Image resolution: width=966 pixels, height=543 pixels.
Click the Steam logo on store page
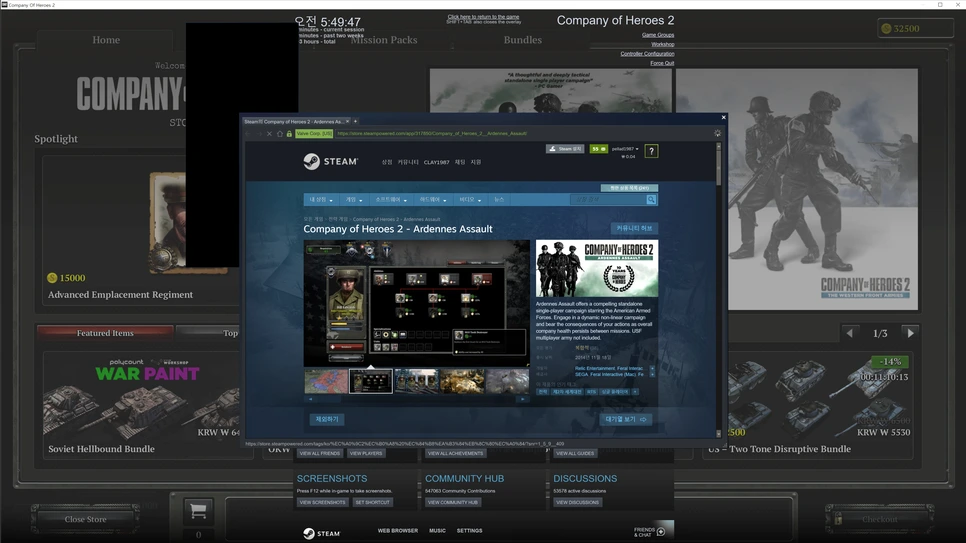click(331, 161)
